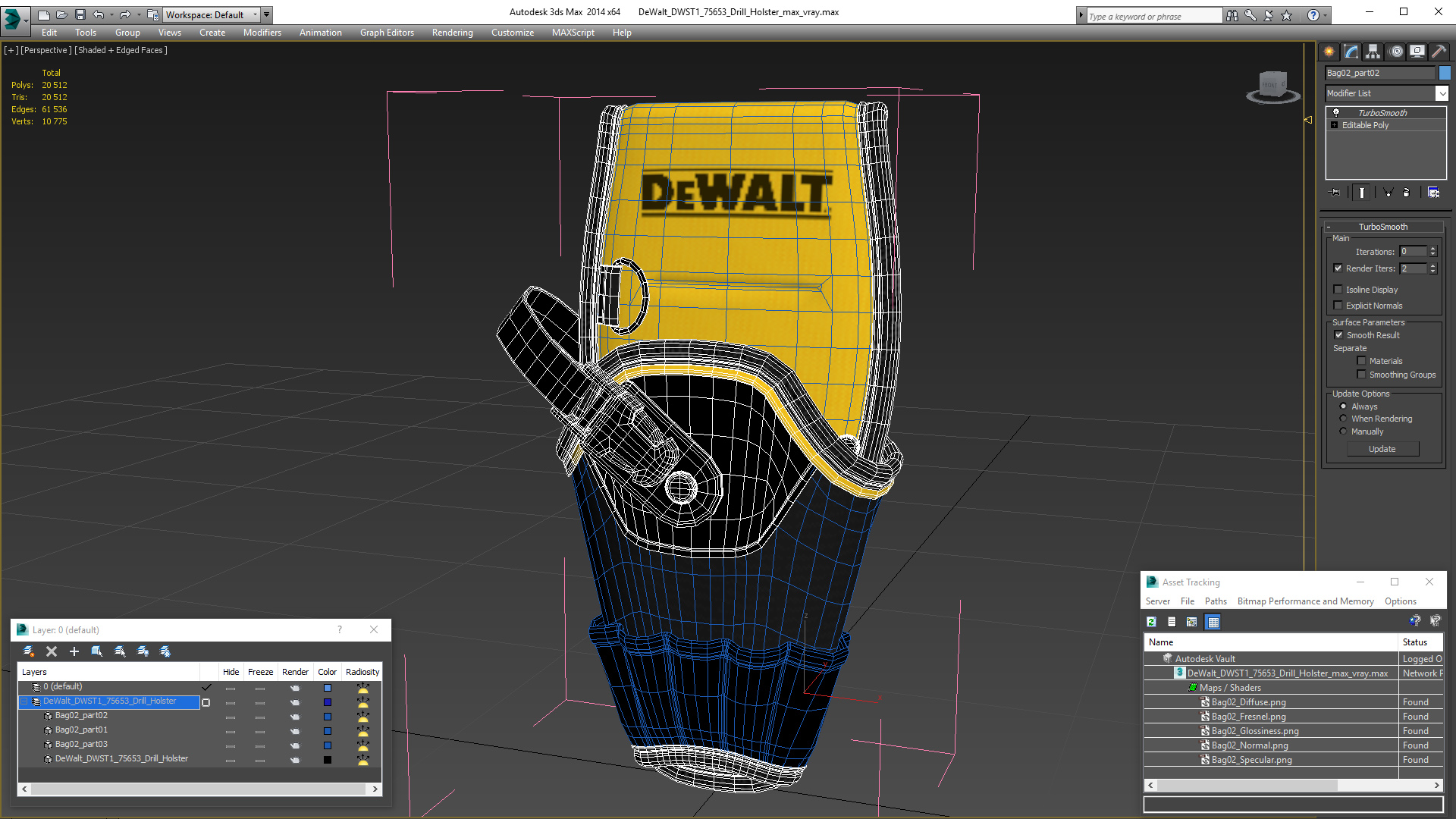
Task: Click Perspective viewport label
Action: point(46,50)
